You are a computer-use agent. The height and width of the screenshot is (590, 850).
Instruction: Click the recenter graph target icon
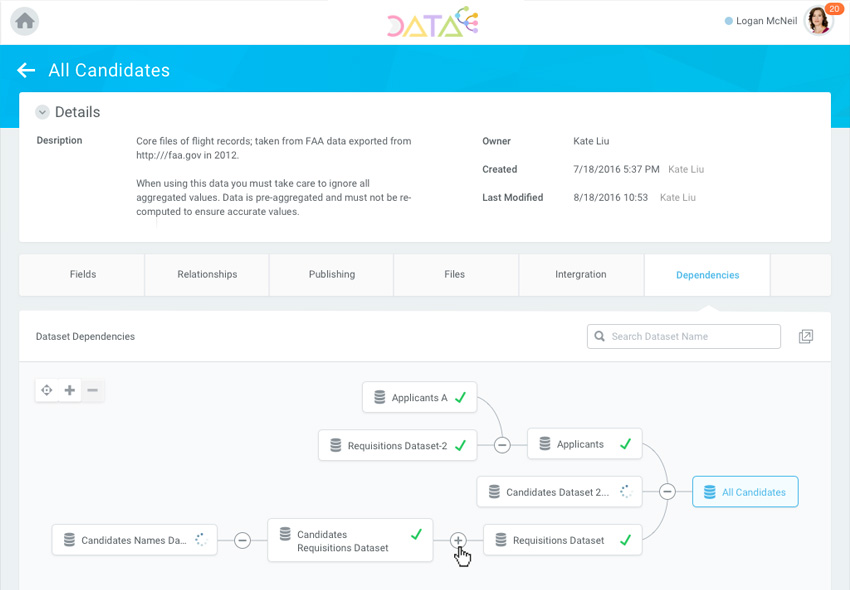click(x=46, y=390)
